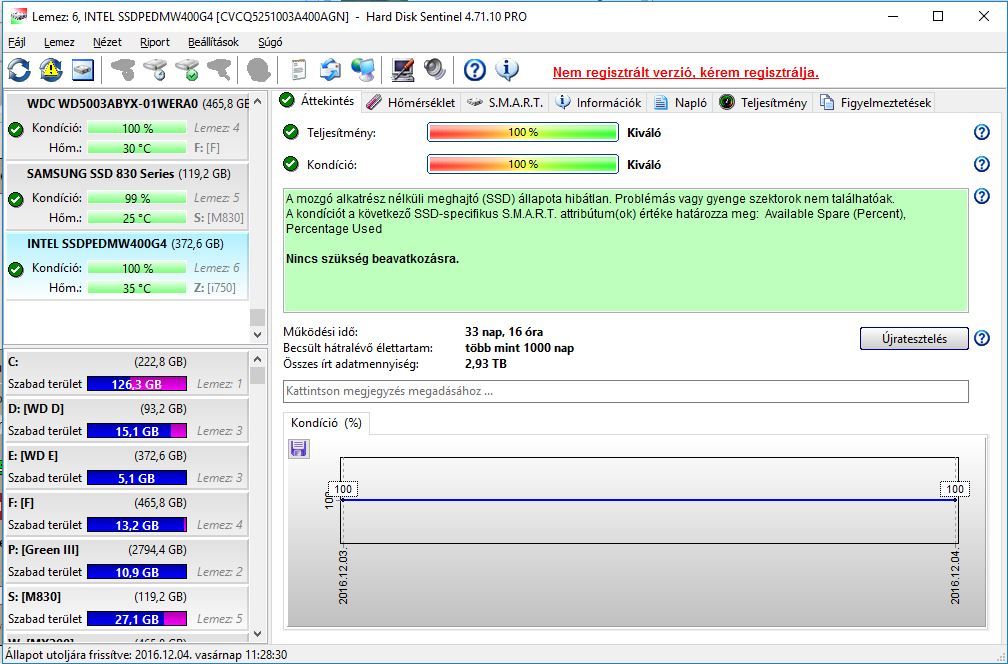Click the C: free space bar 126,3 GB
This screenshot has width=1008, height=664.
[x=137, y=384]
